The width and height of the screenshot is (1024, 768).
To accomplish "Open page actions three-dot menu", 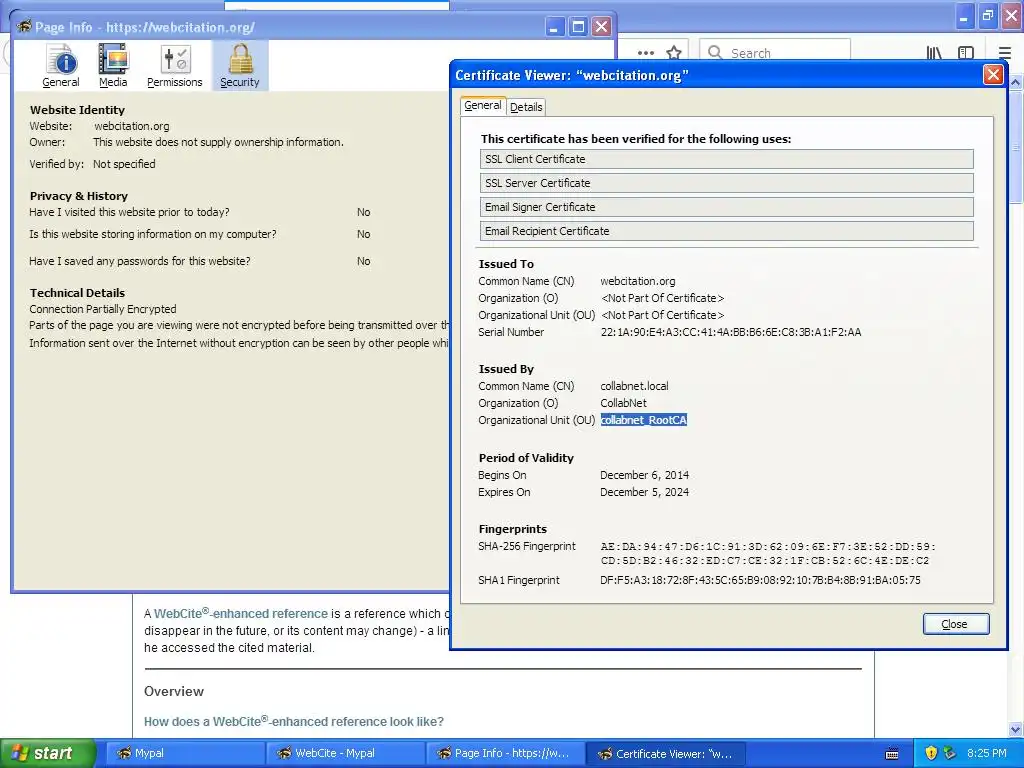I will (645, 53).
